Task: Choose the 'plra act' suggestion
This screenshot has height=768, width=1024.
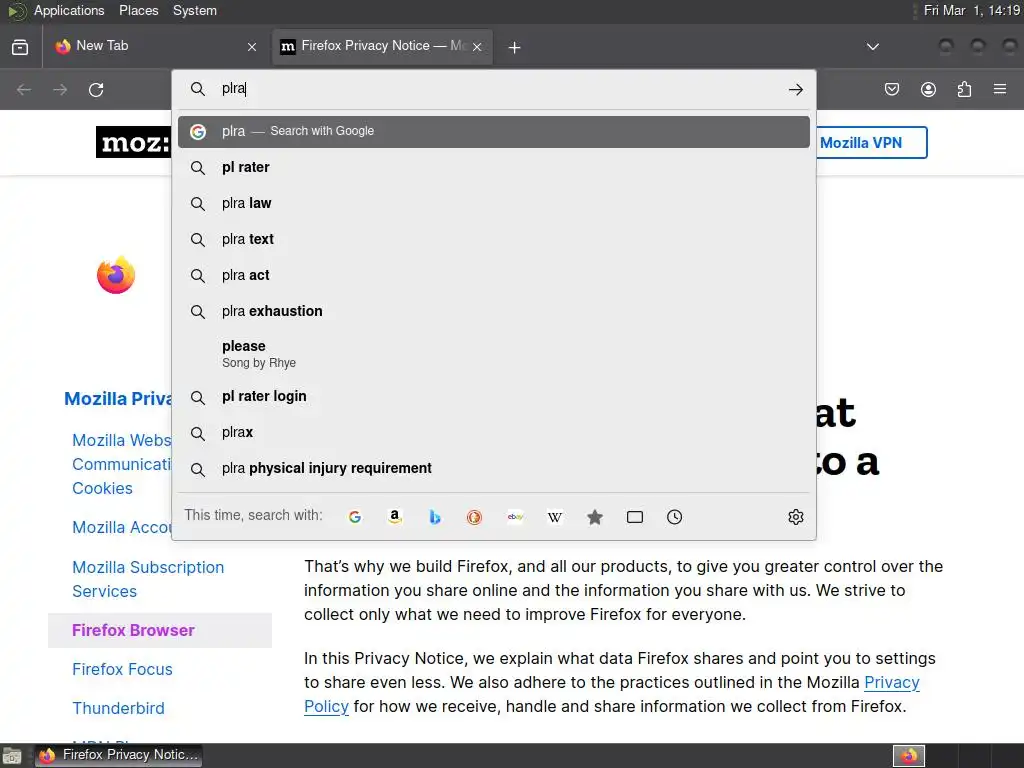Action: click(x=494, y=276)
